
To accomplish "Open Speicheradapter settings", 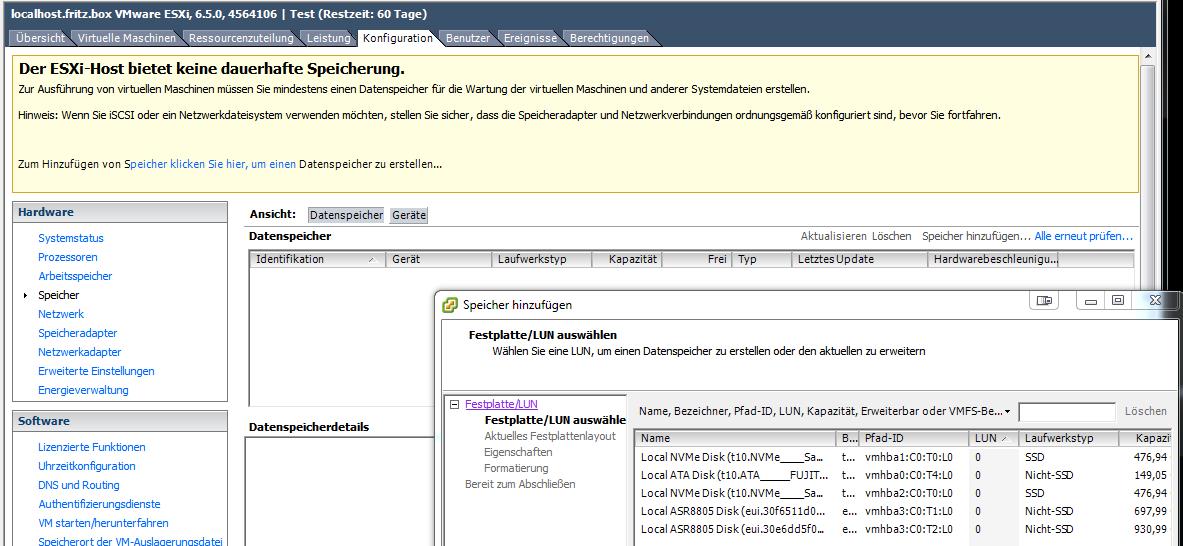I will [x=78, y=333].
